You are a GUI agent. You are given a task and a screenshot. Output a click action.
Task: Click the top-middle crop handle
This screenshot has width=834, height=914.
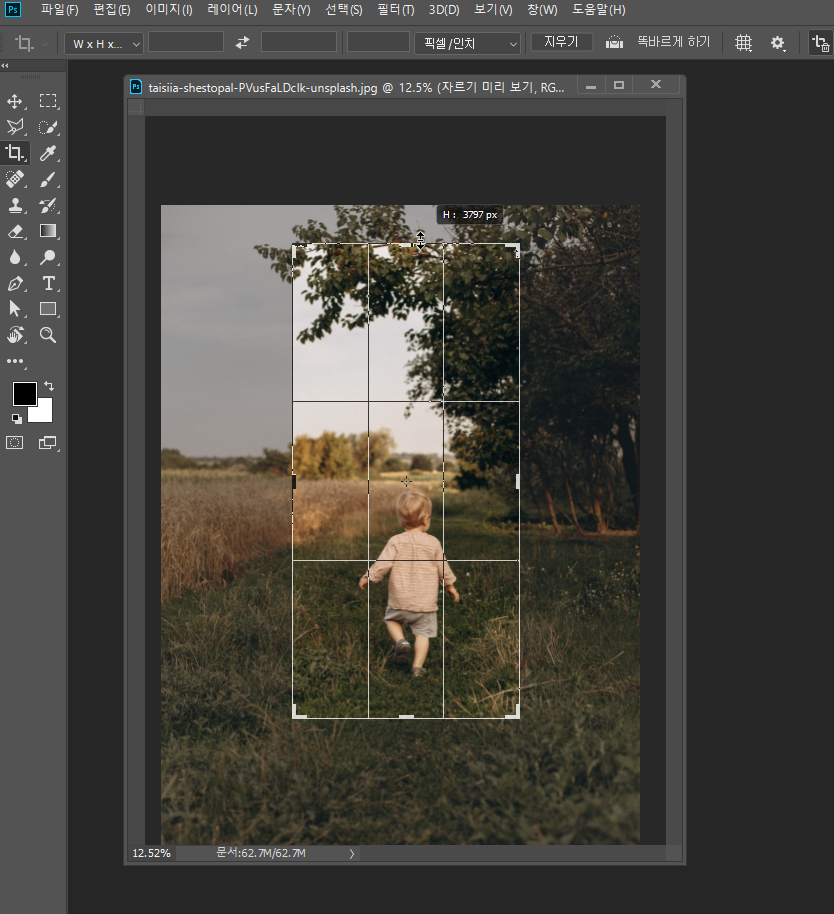tap(406, 244)
